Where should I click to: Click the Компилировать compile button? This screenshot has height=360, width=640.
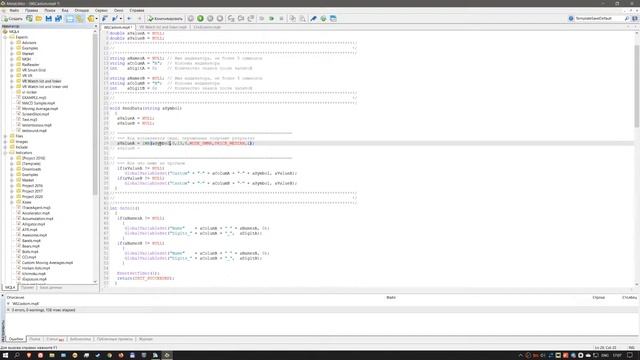pyautogui.click(x=165, y=19)
